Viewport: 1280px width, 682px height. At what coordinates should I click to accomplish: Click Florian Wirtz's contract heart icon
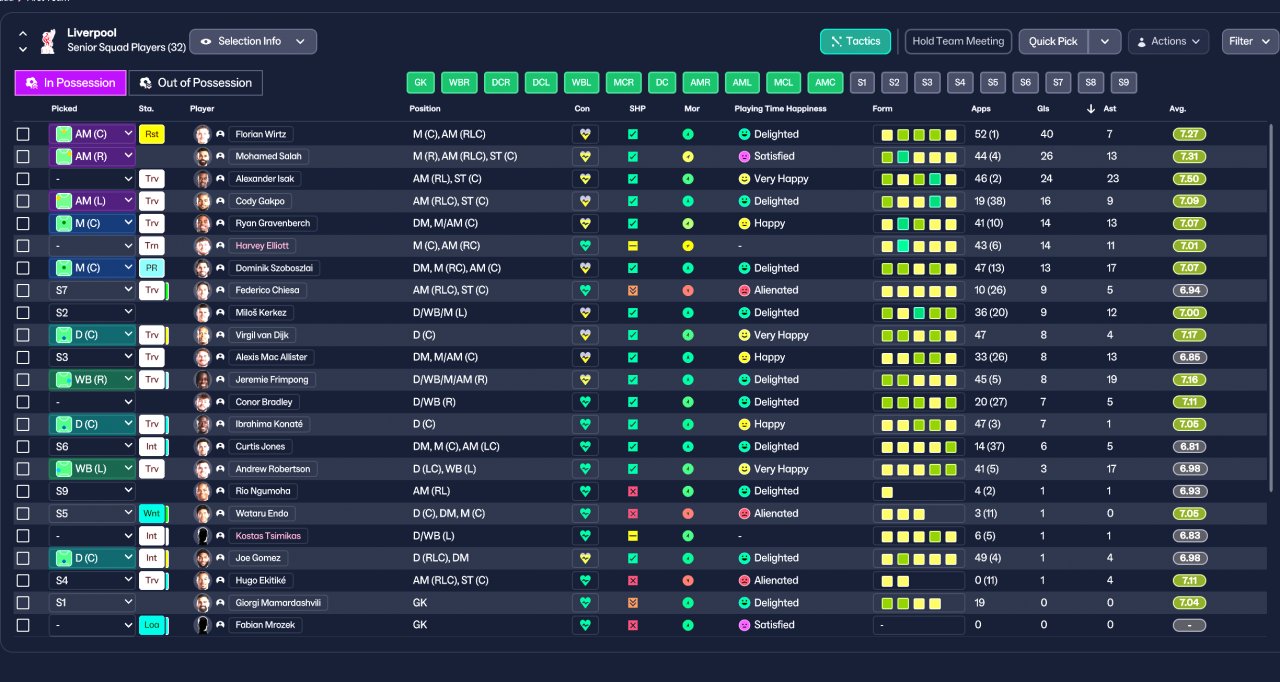(585, 134)
